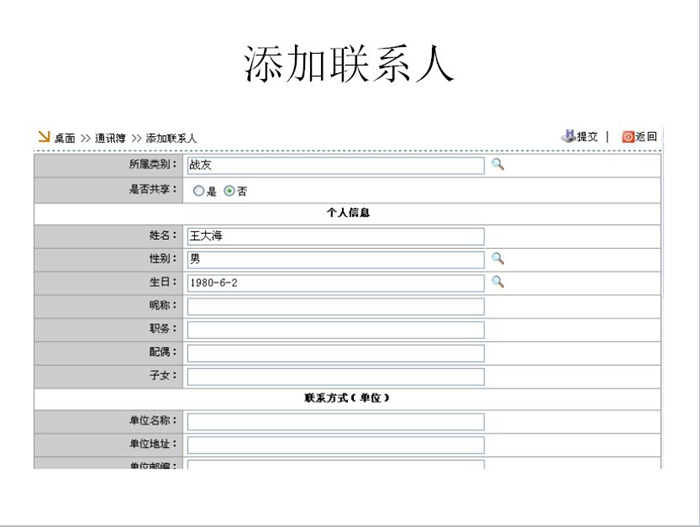
Task: Click the 返回 return label
Action: coord(646,137)
